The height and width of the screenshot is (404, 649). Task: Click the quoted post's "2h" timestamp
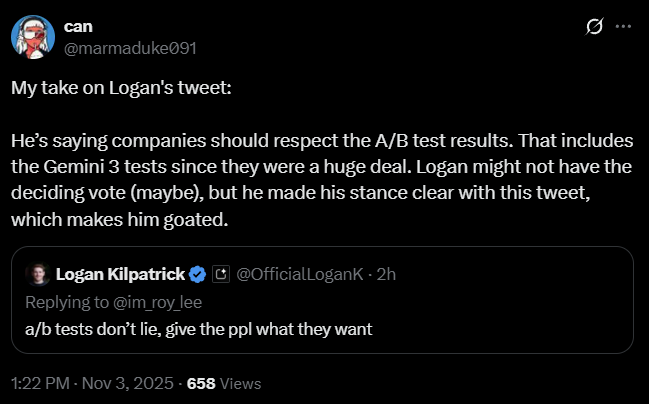(384, 274)
